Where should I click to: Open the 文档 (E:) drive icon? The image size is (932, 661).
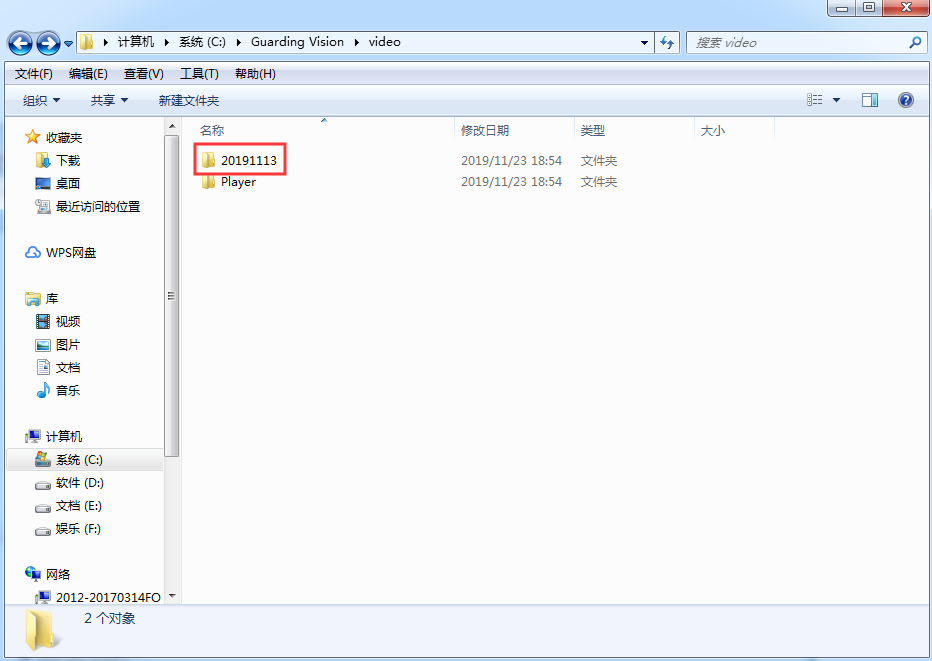tap(43, 508)
